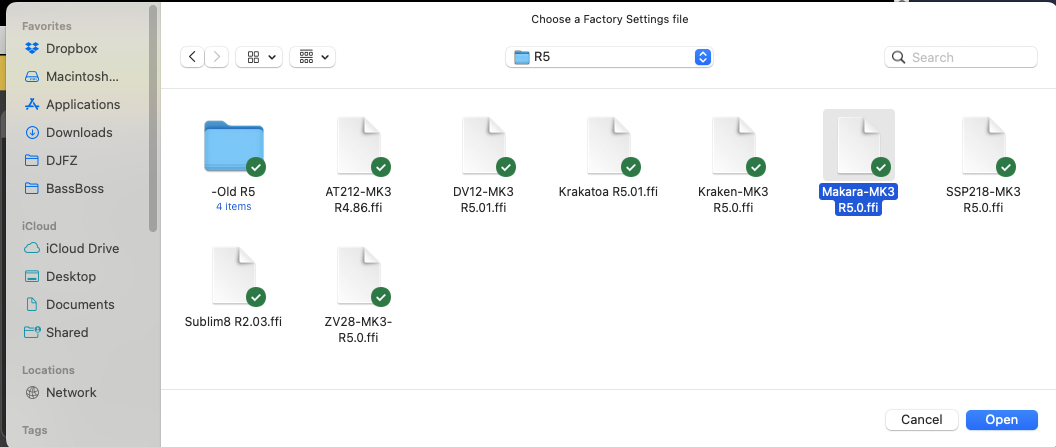Open the -Old R5 folder icon
The width and height of the screenshot is (1056, 447).
click(233, 146)
